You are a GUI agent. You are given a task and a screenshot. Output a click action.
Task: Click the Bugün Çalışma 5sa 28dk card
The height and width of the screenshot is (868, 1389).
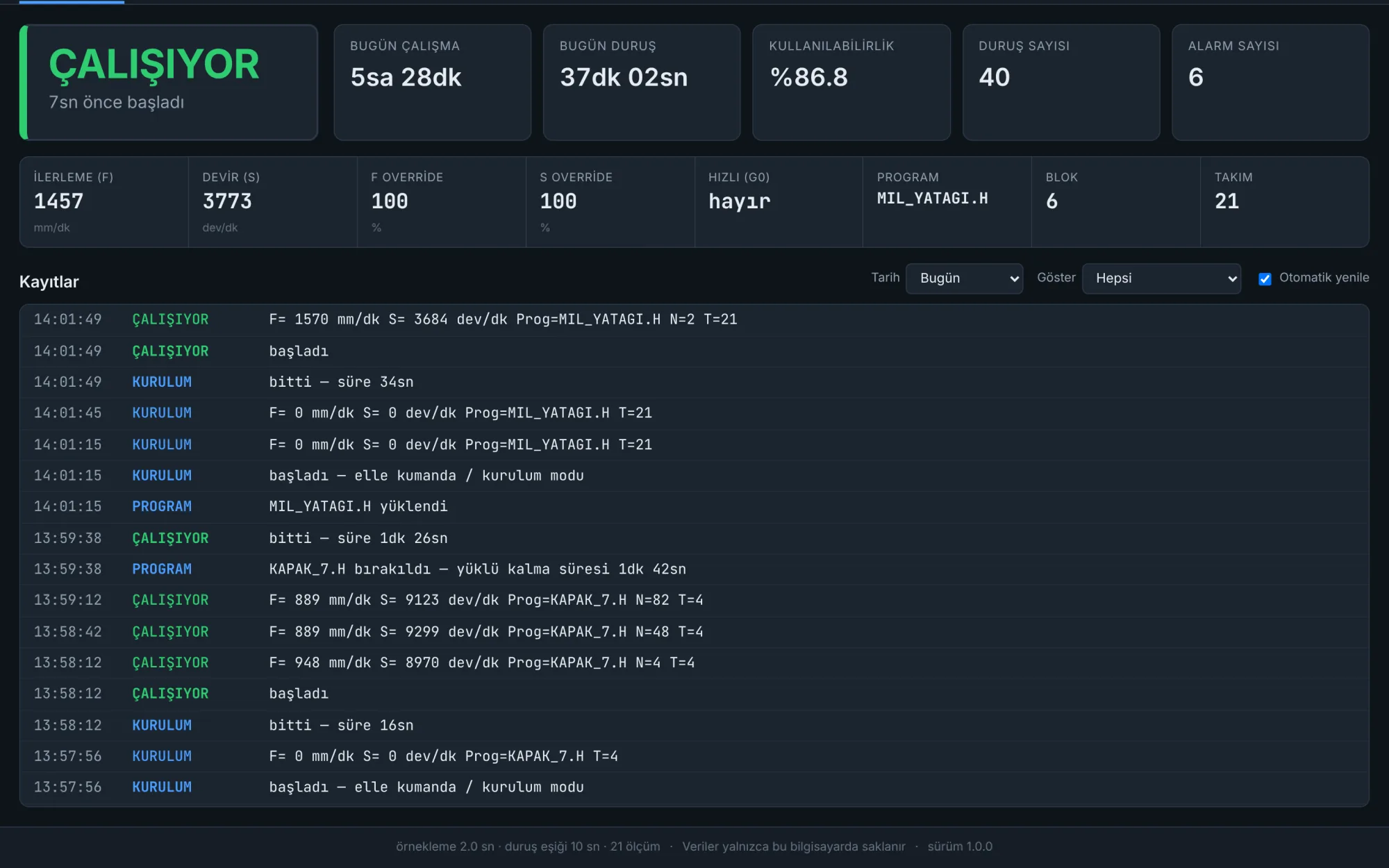(432, 83)
